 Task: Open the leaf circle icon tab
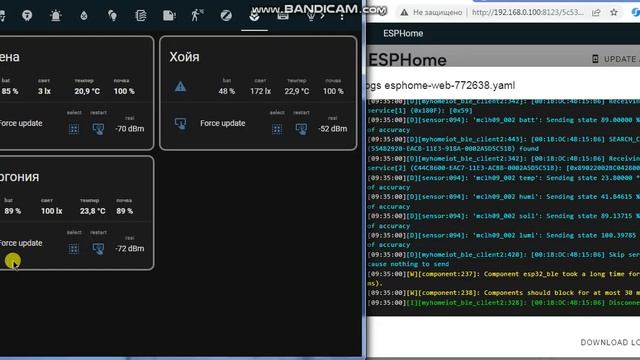(226, 16)
